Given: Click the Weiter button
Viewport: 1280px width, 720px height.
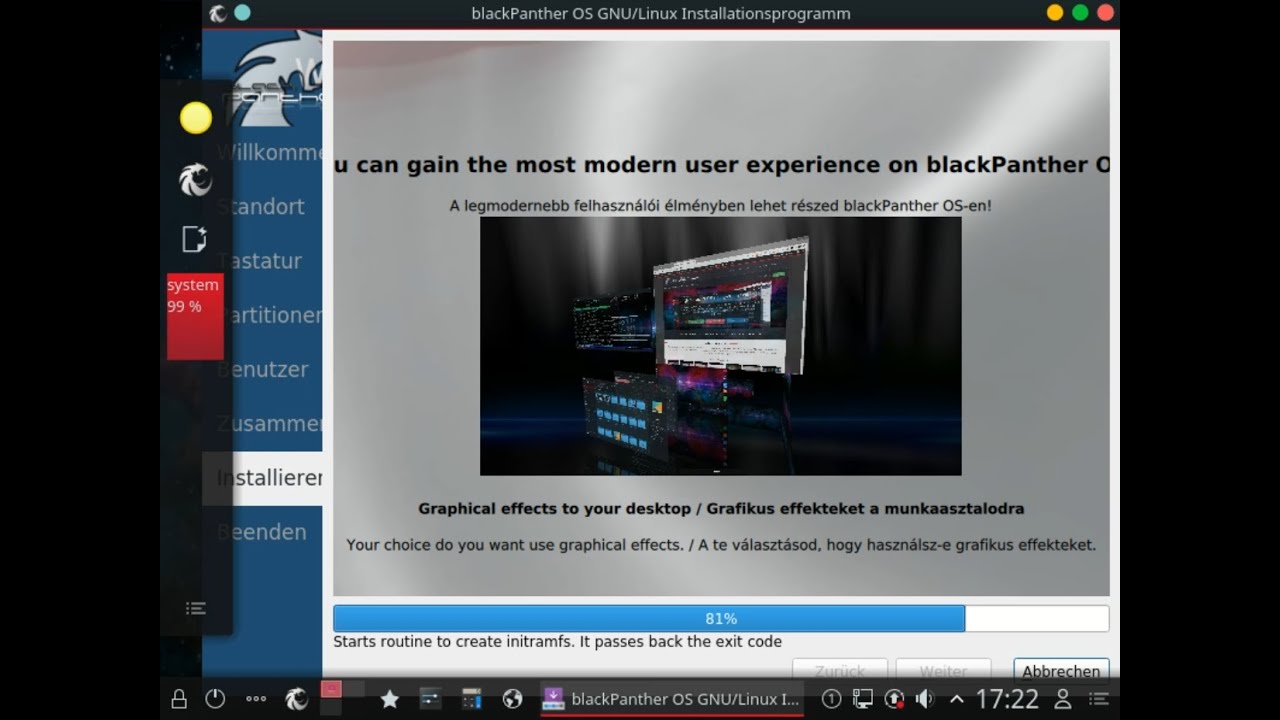Looking at the screenshot, I should click(943, 670).
